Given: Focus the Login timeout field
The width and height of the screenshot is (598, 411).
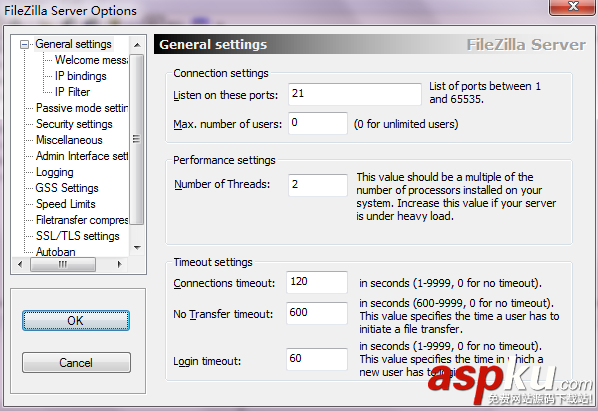Looking at the screenshot, I should point(317,359).
